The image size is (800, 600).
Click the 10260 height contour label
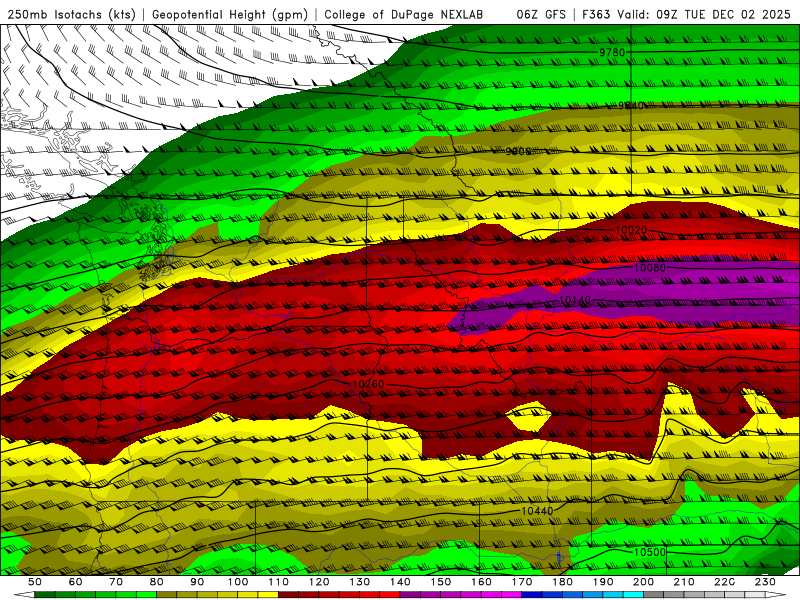click(368, 384)
